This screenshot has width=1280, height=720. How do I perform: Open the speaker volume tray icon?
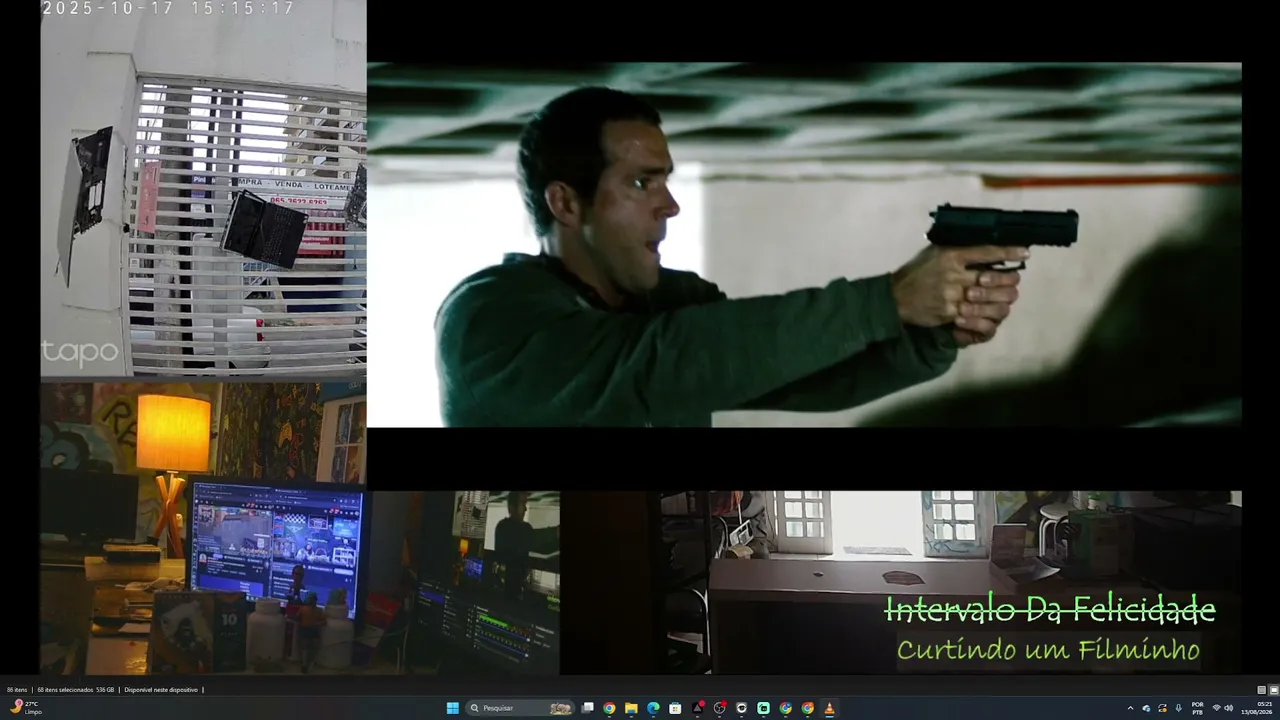click(x=1229, y=708)
